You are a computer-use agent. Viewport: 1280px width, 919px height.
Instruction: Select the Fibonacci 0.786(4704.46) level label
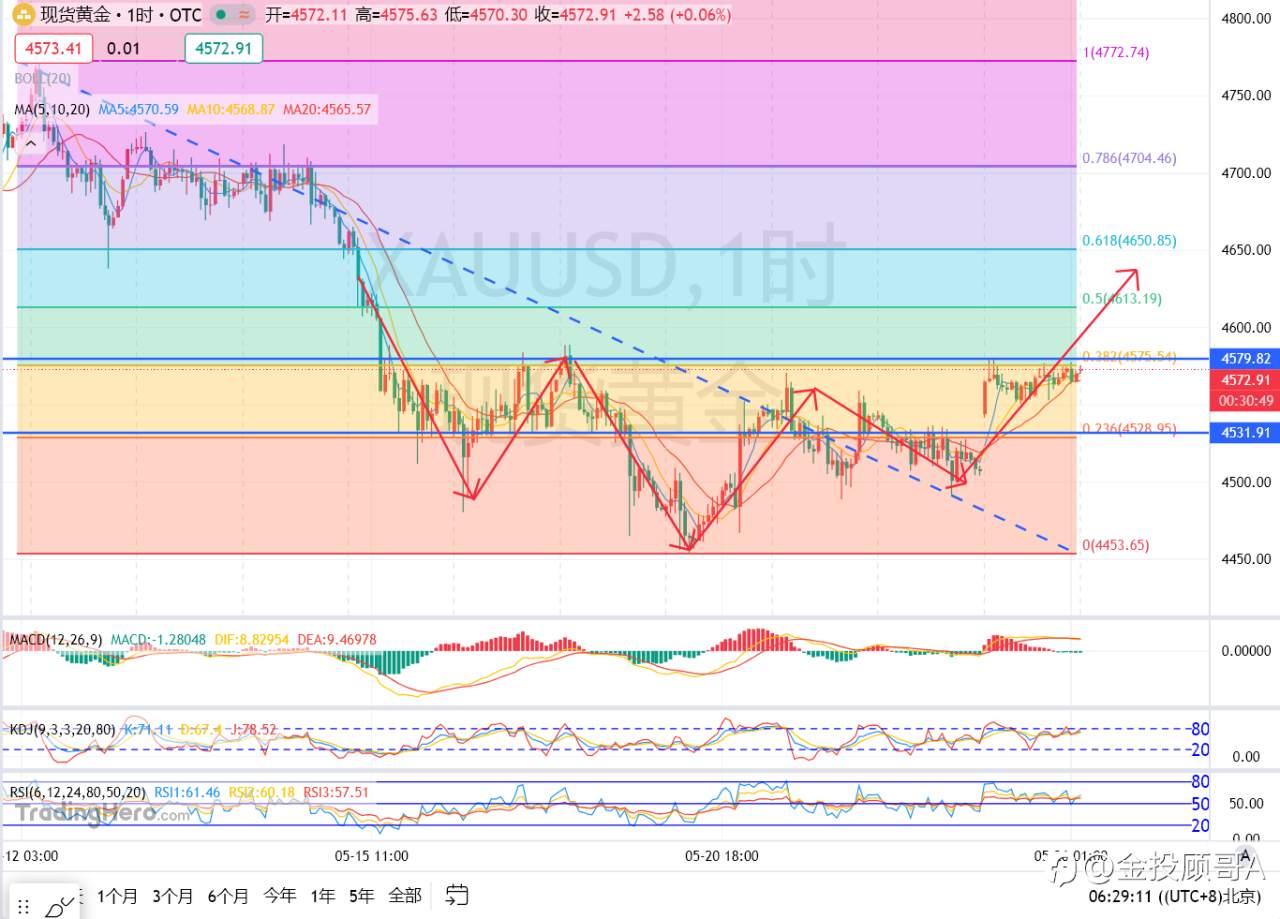[x=1129, y=158]
